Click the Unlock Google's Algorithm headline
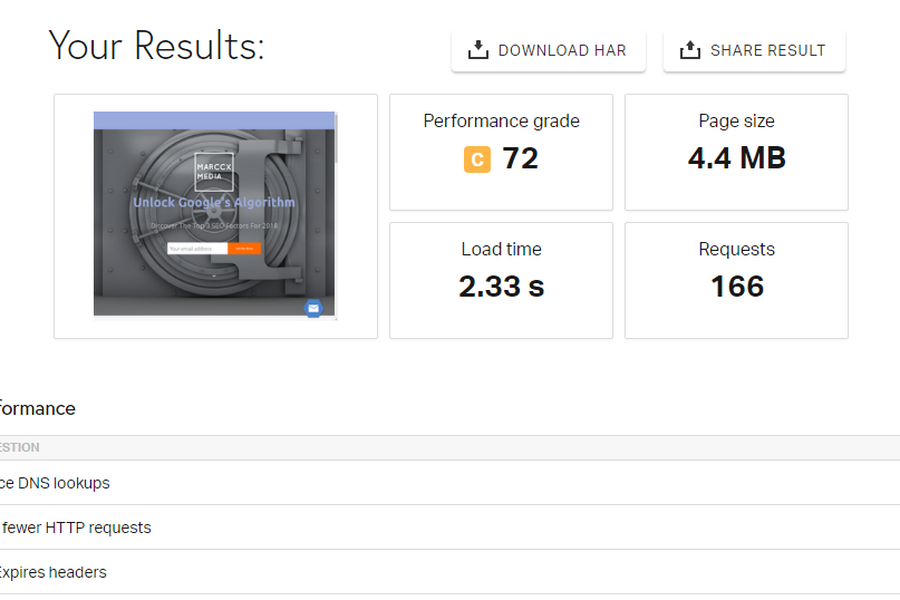Screen dimensions: 900x600 214,203
